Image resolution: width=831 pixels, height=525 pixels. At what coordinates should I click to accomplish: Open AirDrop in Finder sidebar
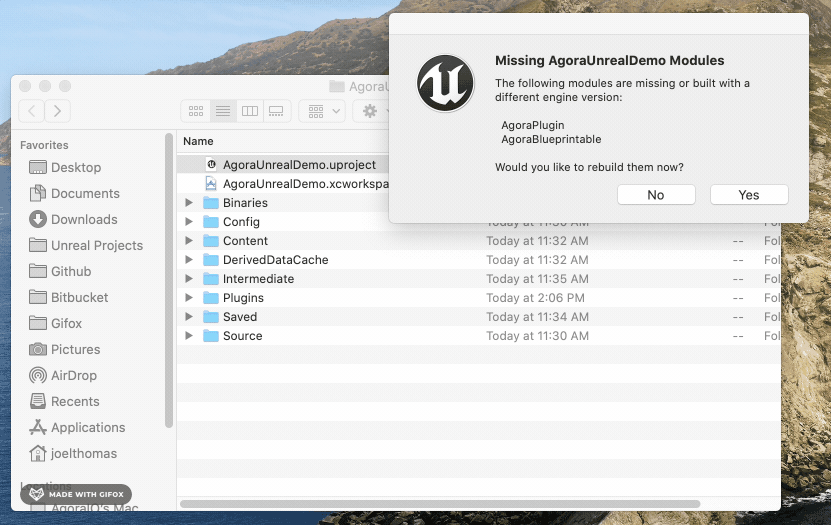click(x=63, y=375)
